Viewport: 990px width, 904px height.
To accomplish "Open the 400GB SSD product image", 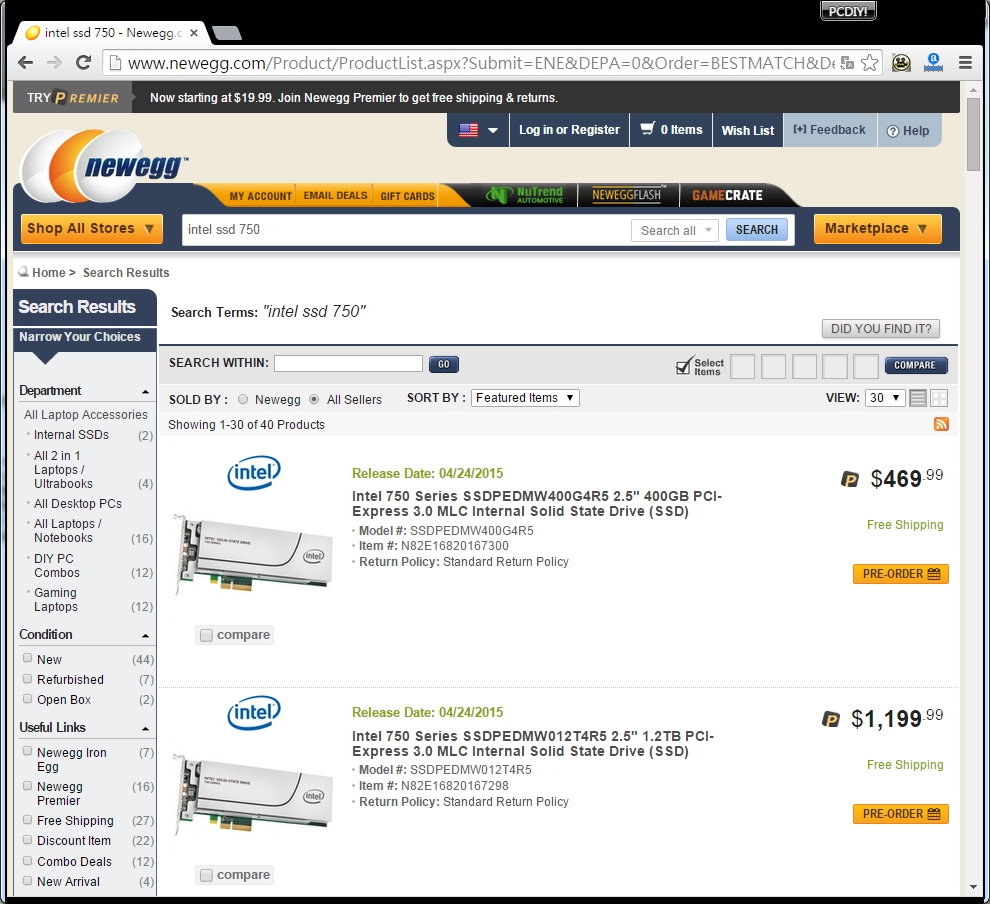I will click(253, 554).
